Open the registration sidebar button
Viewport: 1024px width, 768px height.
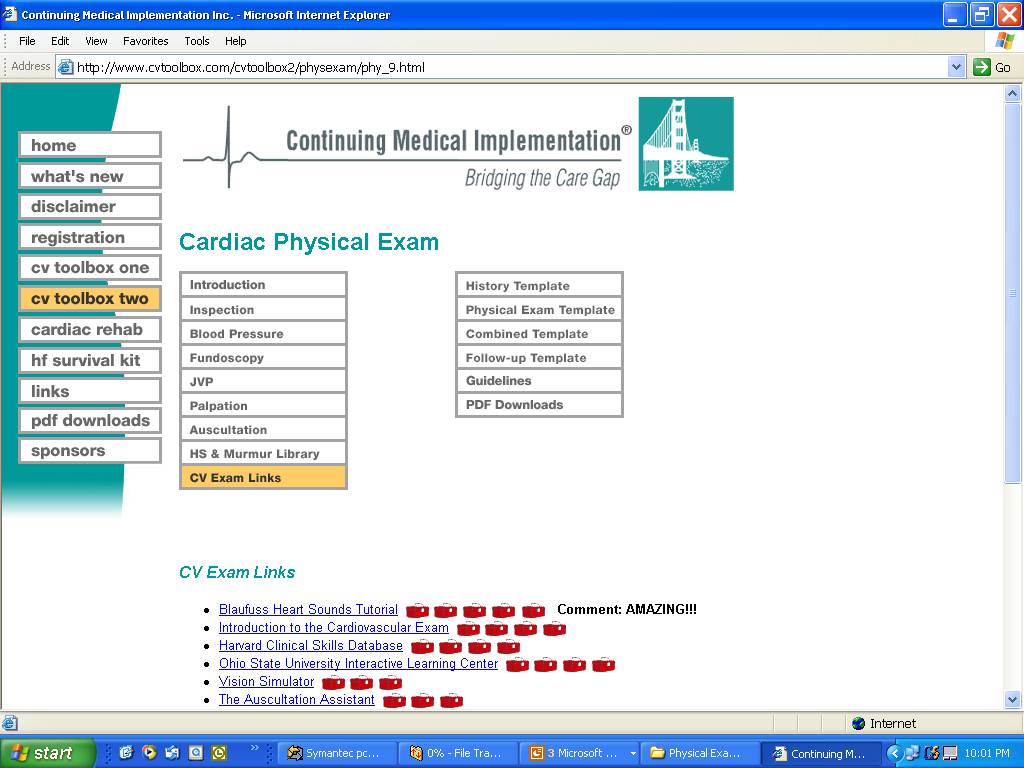pos(89,237)
